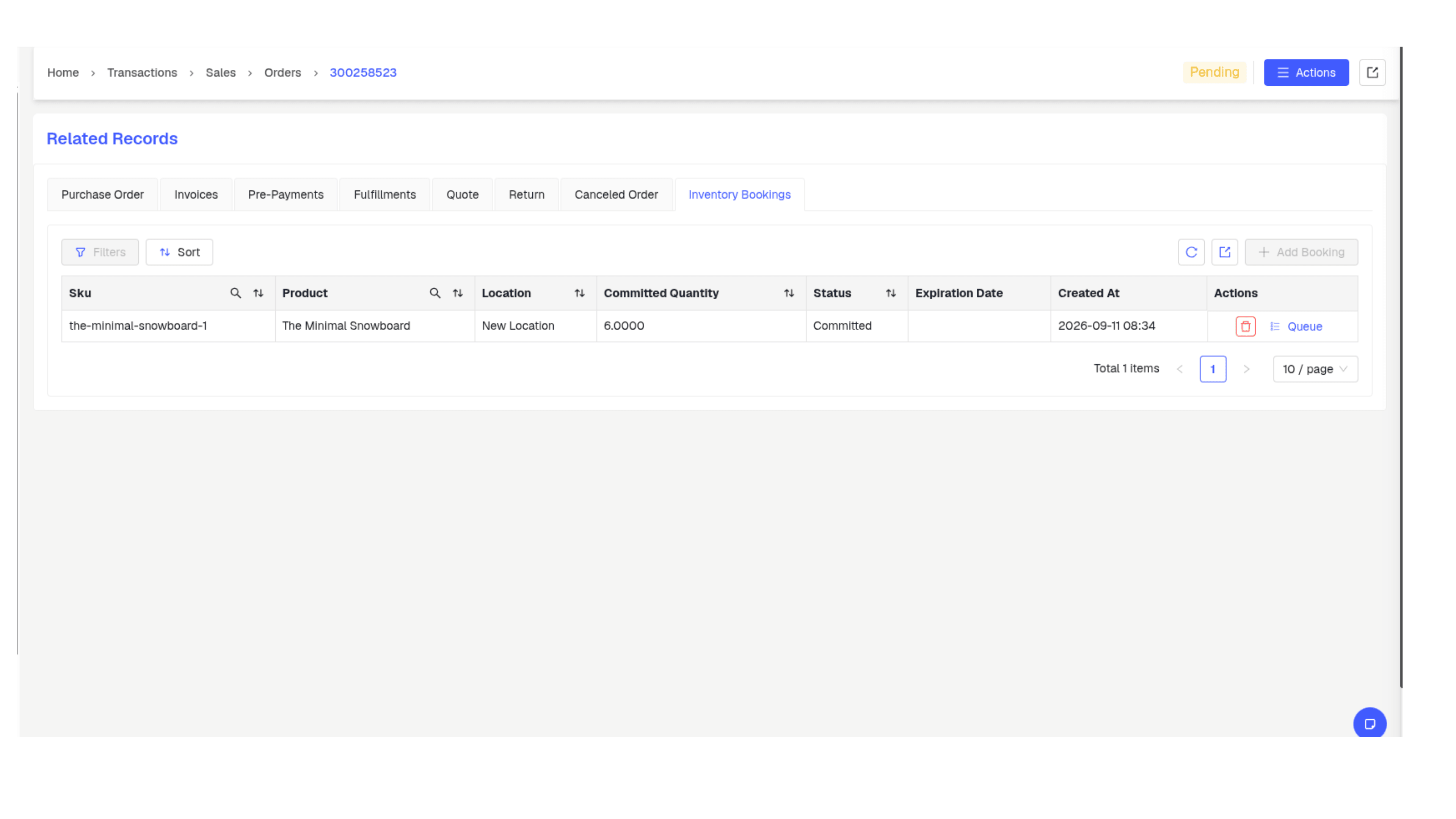Screen dimensions: 1456x819
Task: Go to the next page arrow in pagination
Action: pyautogui.click(x=1246, y=369)
